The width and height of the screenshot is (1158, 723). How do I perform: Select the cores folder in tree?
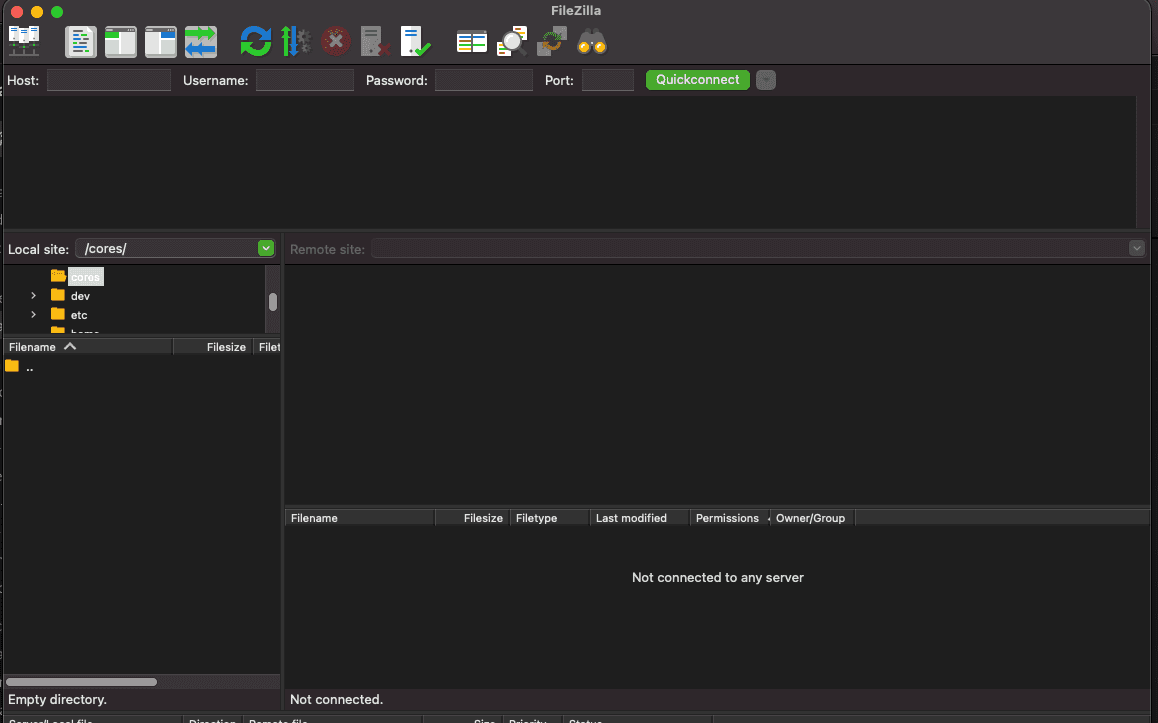86,277
